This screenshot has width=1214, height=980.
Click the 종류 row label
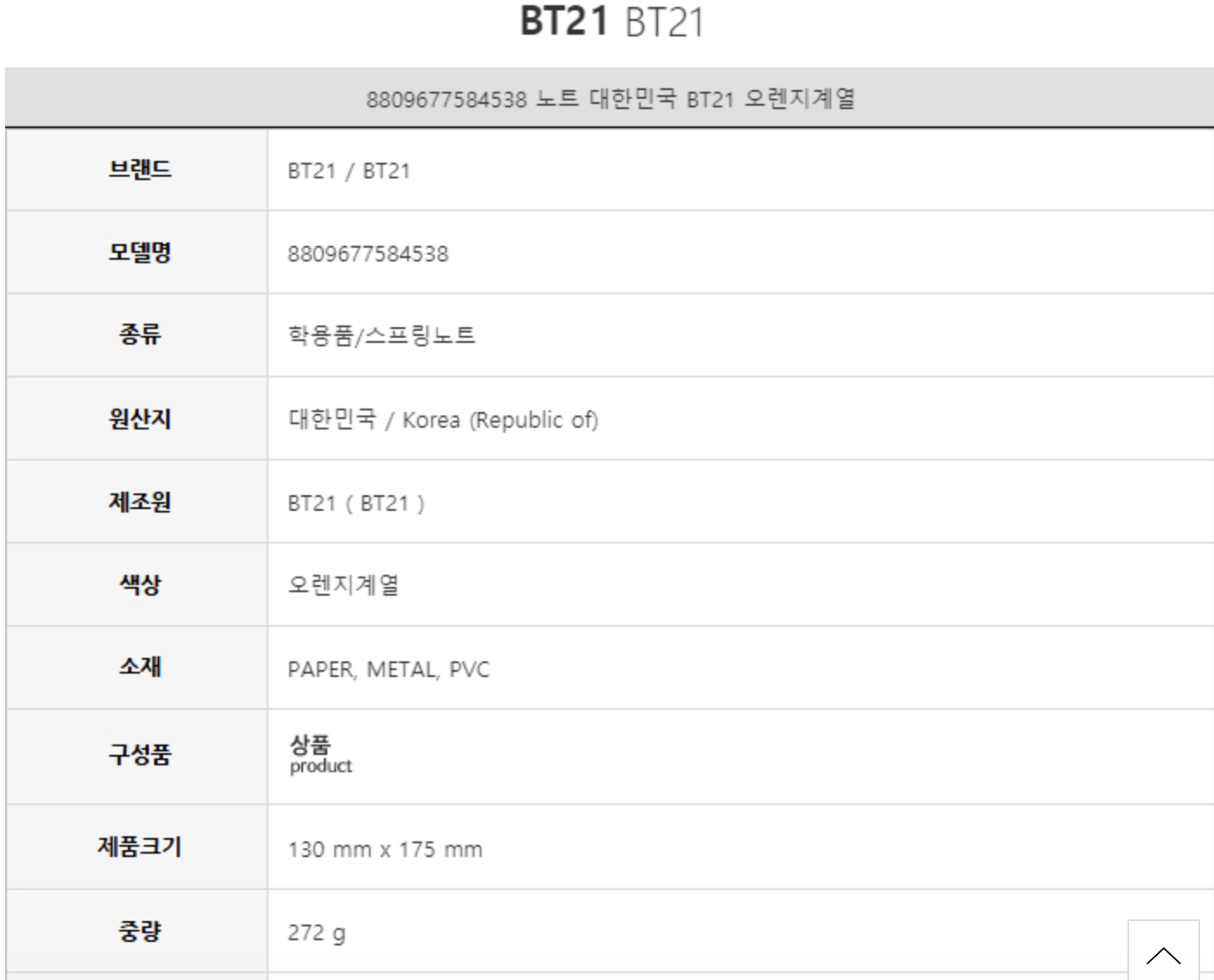(x=139, y=335)
